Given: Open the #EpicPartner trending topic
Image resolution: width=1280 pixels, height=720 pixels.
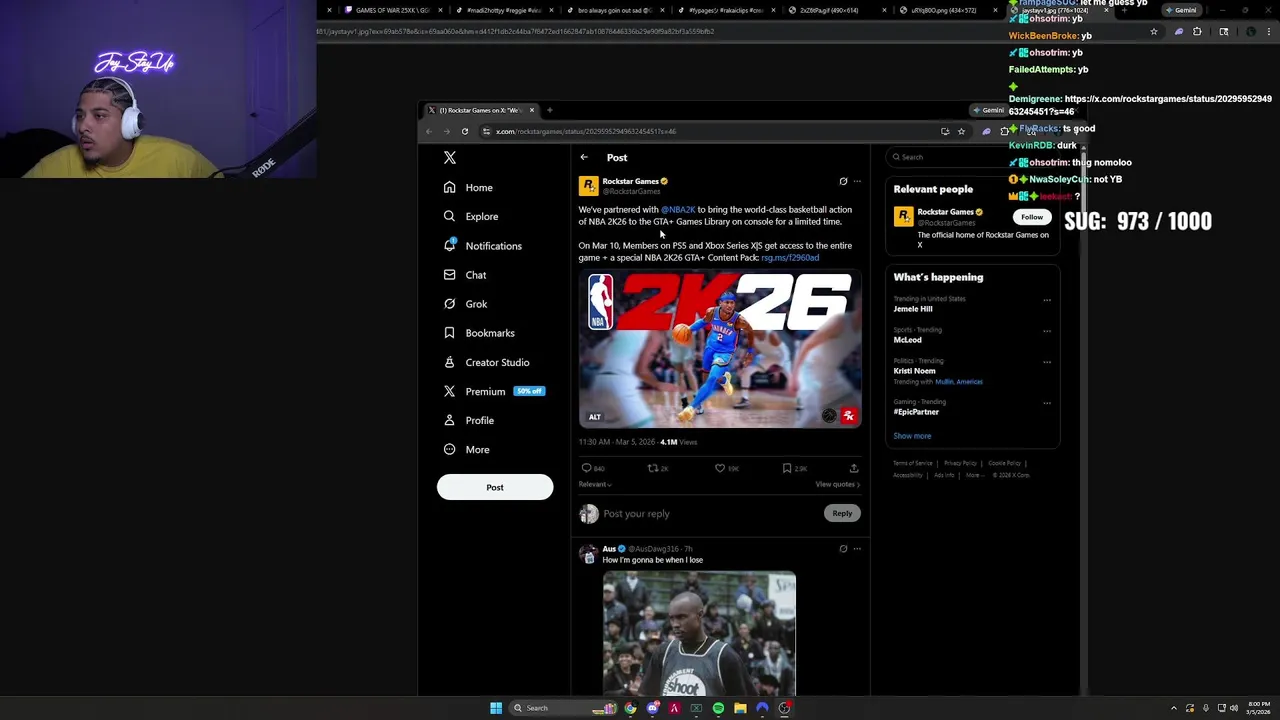Looking at the screenshot, I should click(x=916, y=412).
